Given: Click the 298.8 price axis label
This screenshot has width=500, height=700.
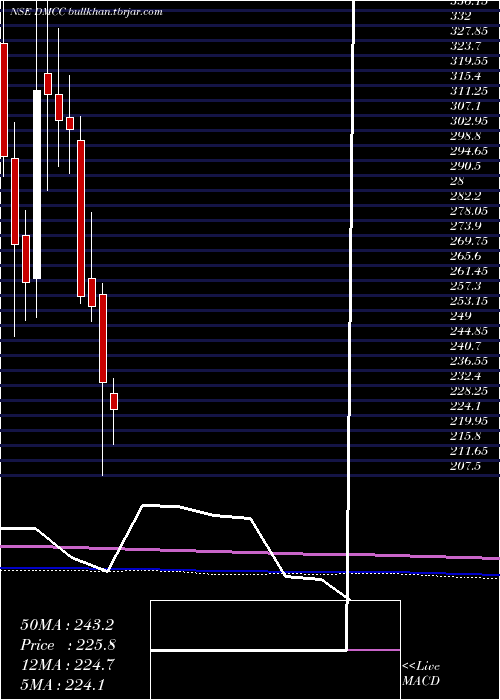Looking at the screenshot, I should 465,136.
